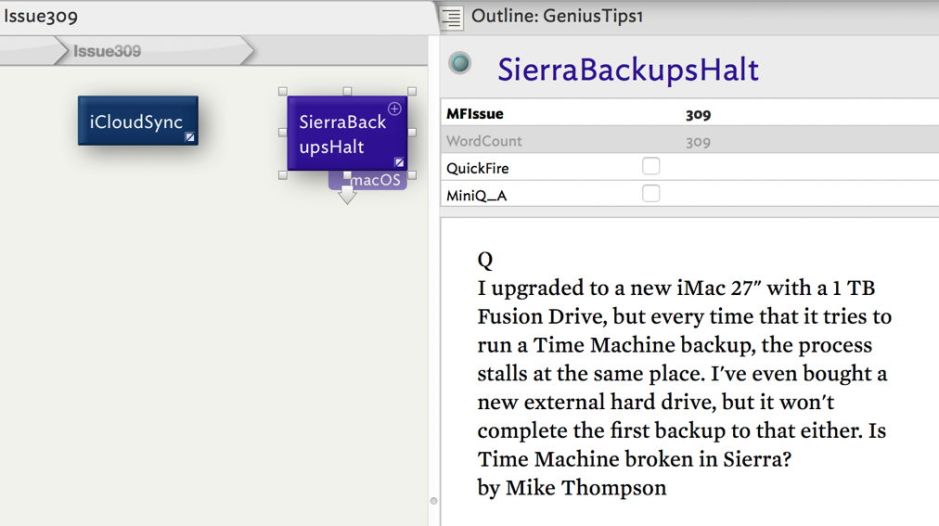Click the corner badge on the SierraBackupsHalt note

[x=398, y=162]
